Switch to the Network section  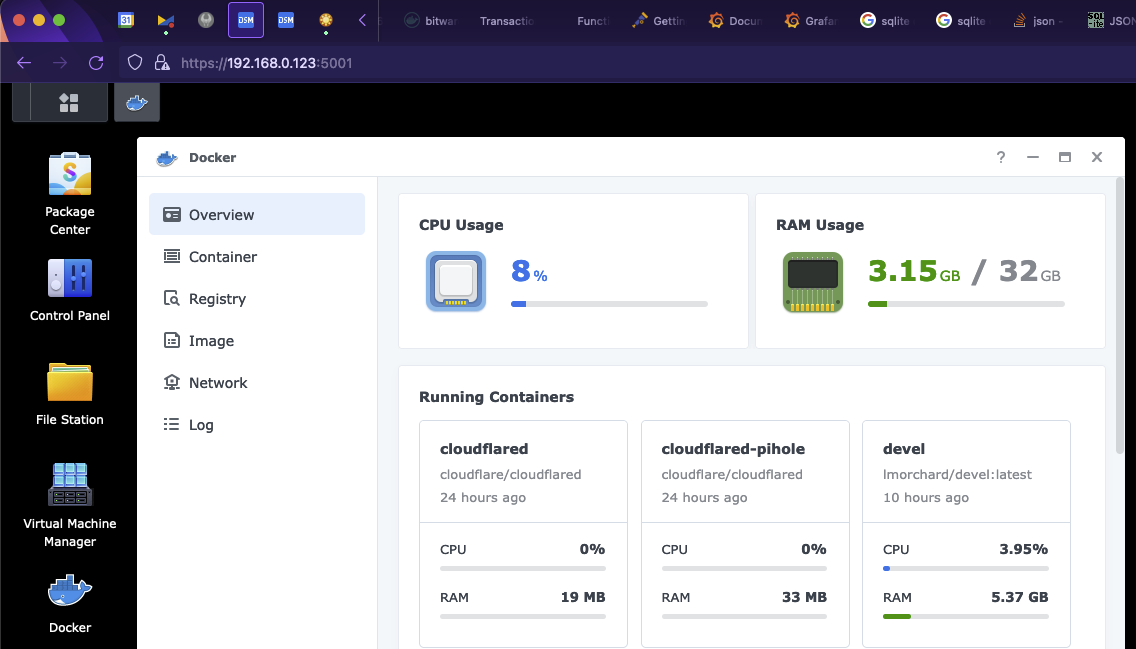[256, 382]
